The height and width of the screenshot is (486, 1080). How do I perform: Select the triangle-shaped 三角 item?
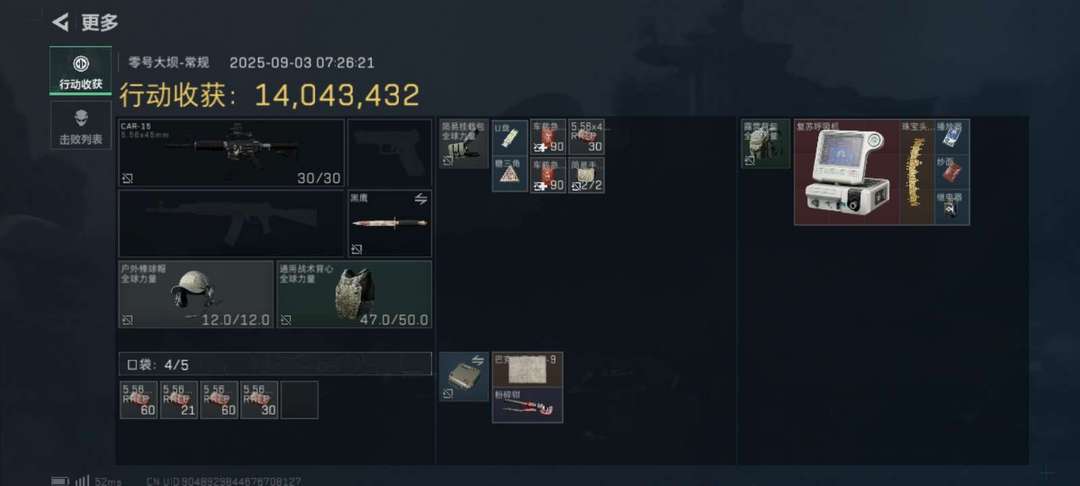(x=510, y=174)
